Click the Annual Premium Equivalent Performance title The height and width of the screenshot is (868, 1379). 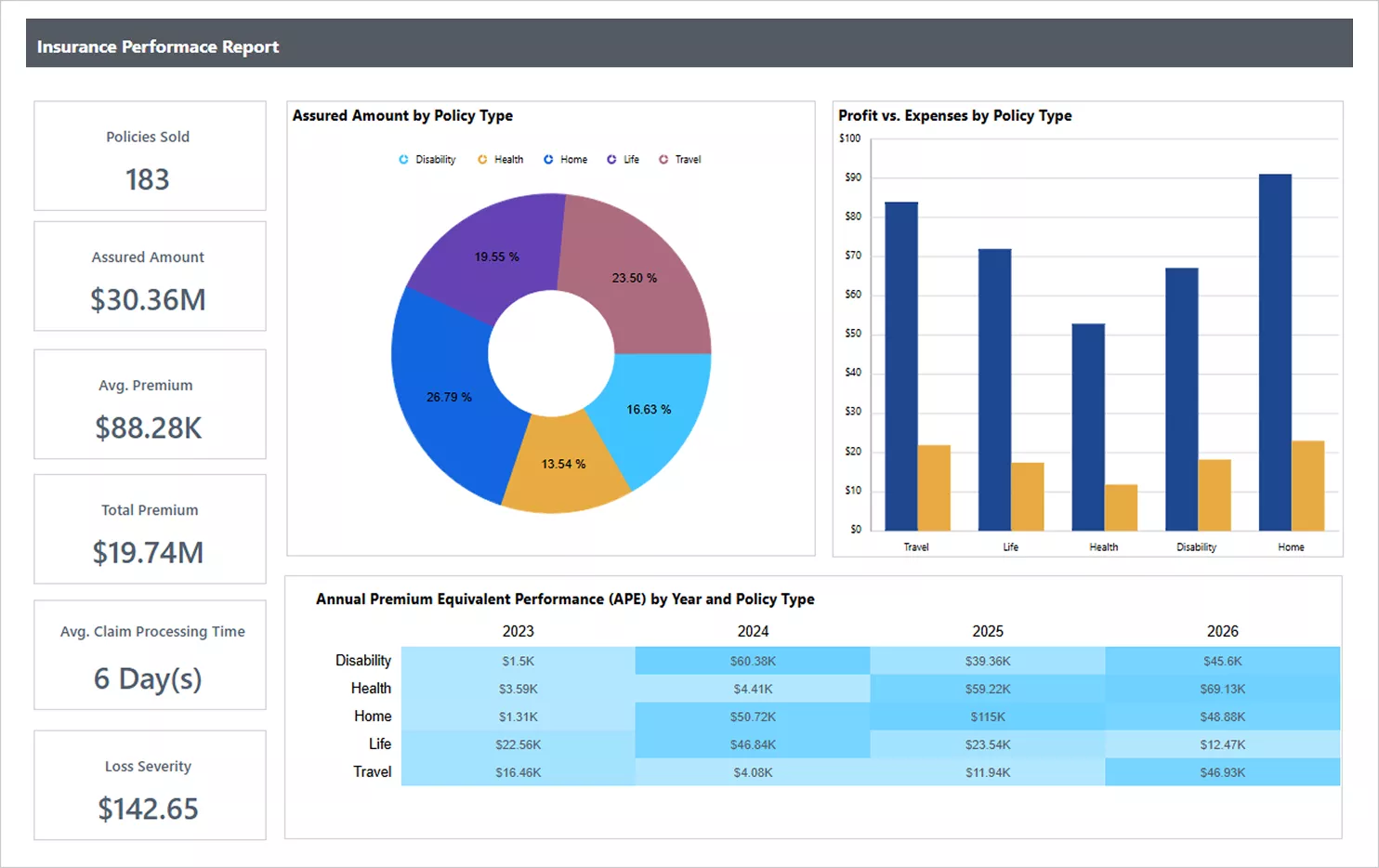(x=565, y=599)
